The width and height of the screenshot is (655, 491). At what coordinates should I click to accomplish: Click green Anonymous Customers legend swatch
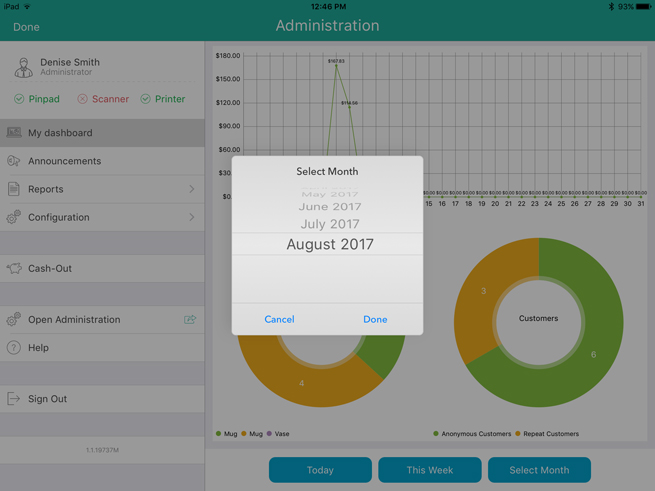coord(436,434)
